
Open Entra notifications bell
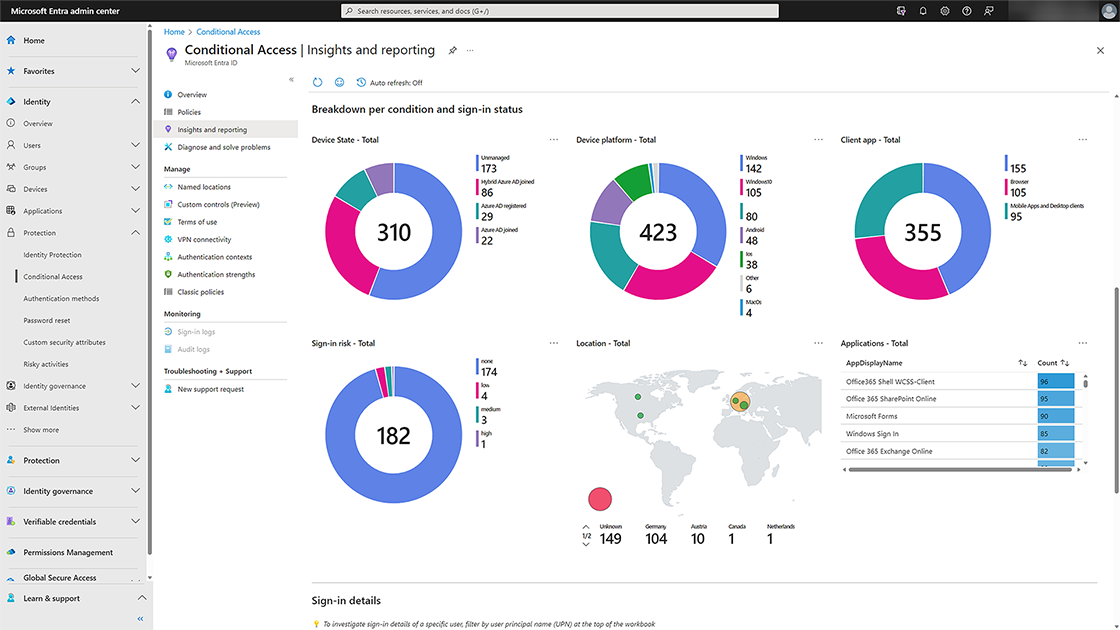[x=922, y=11]
